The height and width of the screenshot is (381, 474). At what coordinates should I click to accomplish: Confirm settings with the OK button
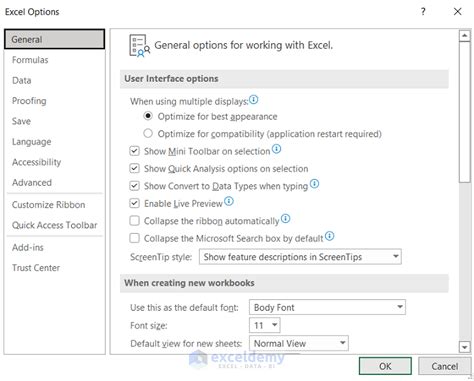coord(385,366)
